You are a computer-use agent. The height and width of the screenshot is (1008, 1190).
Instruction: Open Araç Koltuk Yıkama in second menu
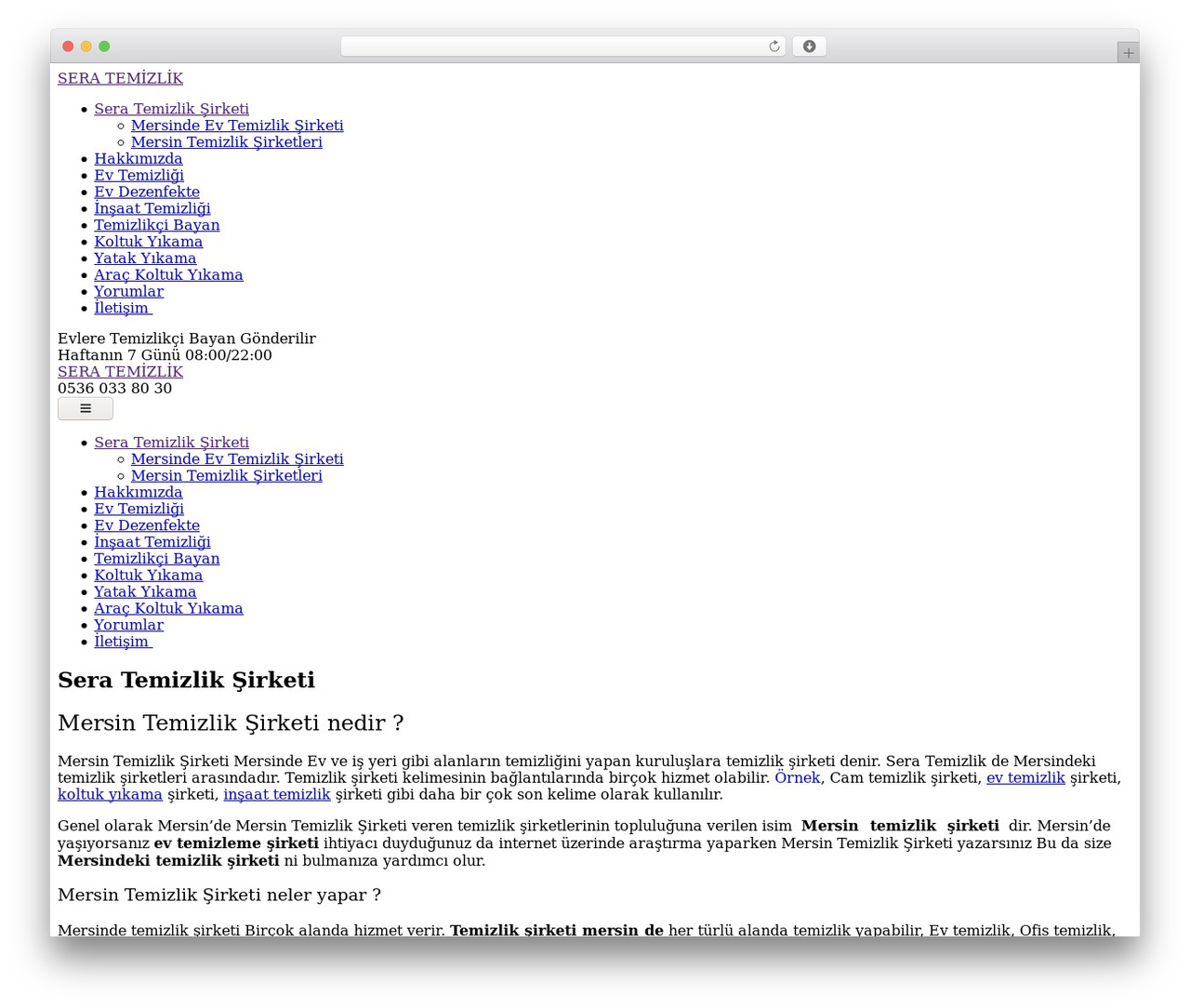coord(168,609)
